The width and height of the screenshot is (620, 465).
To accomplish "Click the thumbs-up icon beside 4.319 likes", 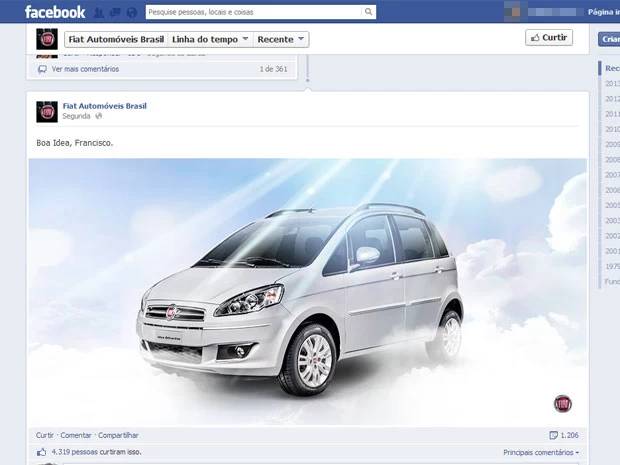I will (42, 453).
